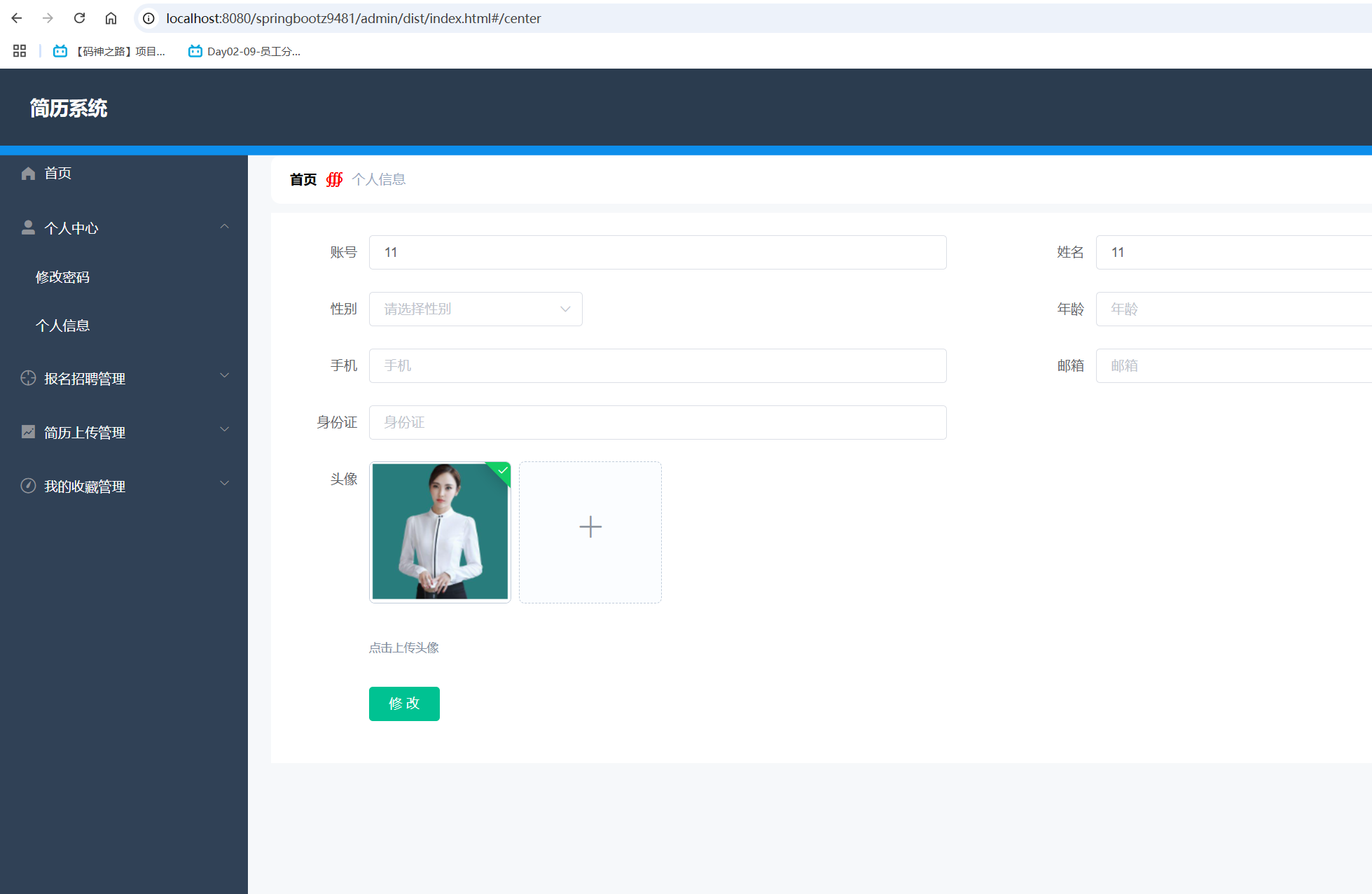This screenshot has width=1372, height=894.
Task: Click the 点击上传头像 hint text
Action: pos(404,648)
